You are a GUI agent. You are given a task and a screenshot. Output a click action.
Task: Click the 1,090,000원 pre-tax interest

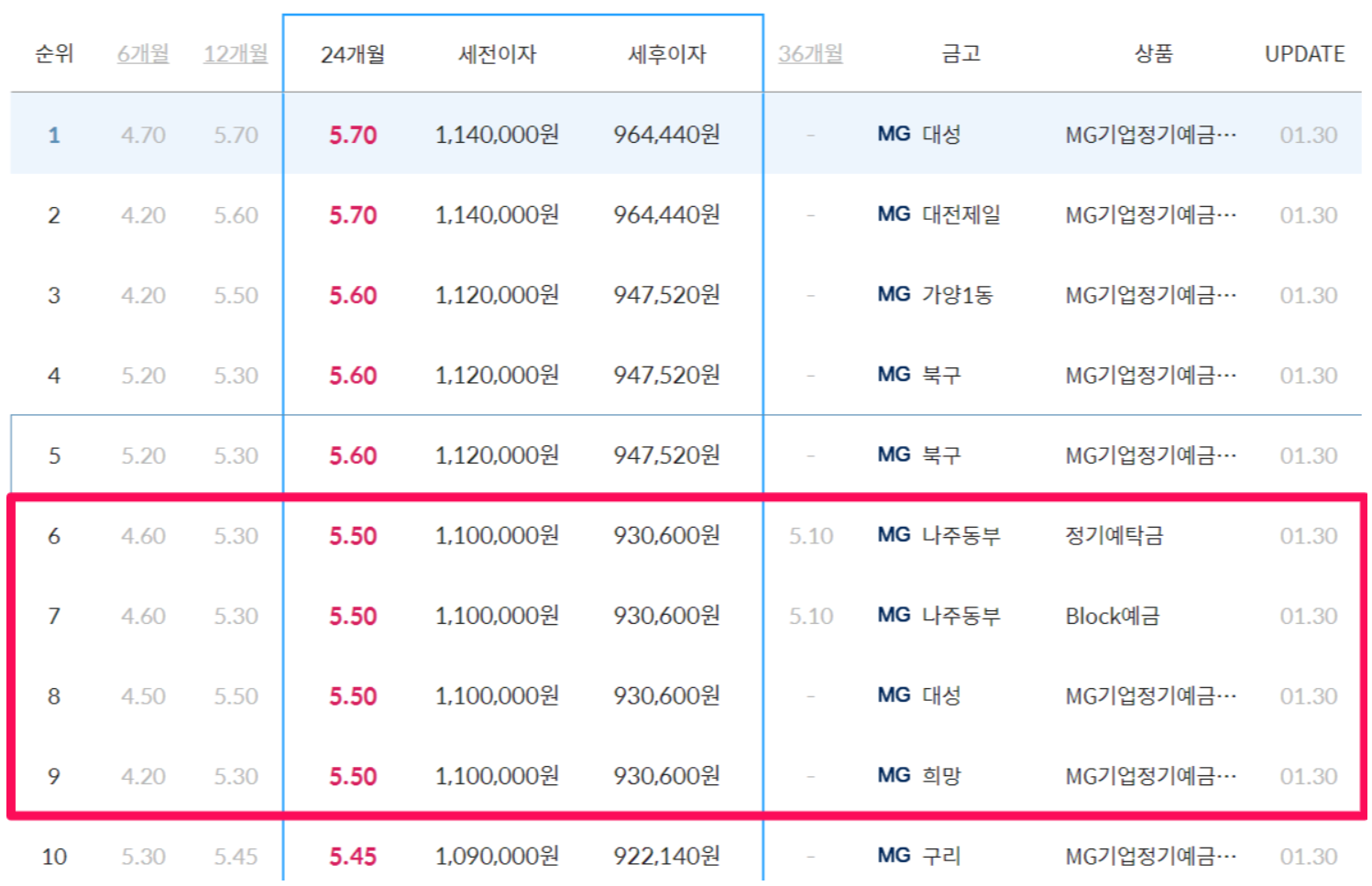pos(497,856)
